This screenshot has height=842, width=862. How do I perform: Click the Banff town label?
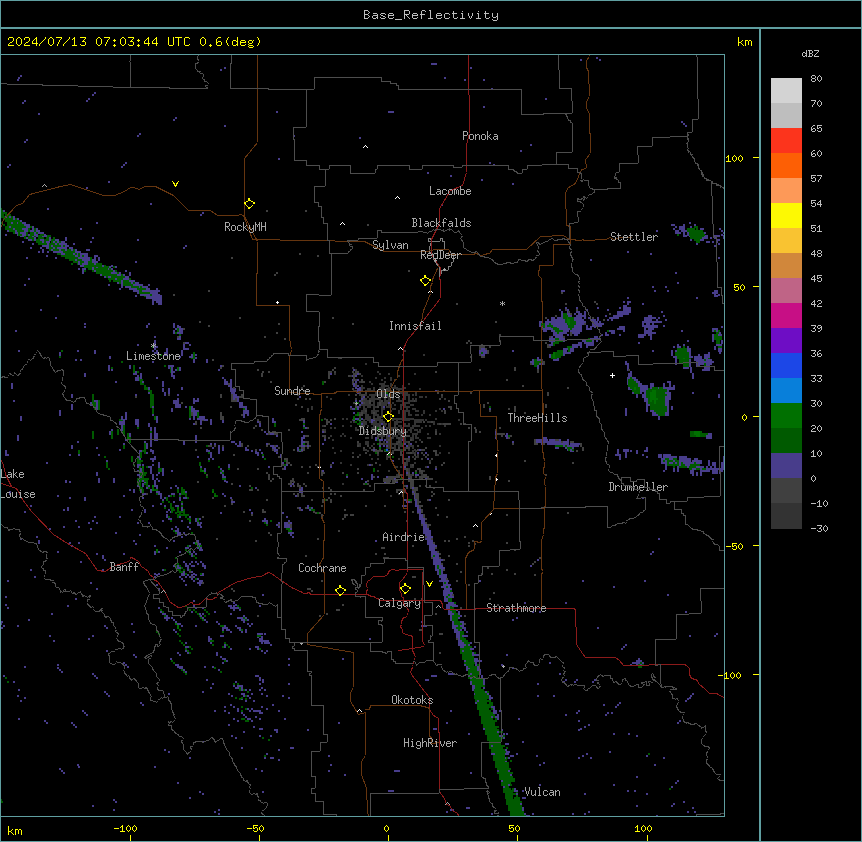click(124, 567)
